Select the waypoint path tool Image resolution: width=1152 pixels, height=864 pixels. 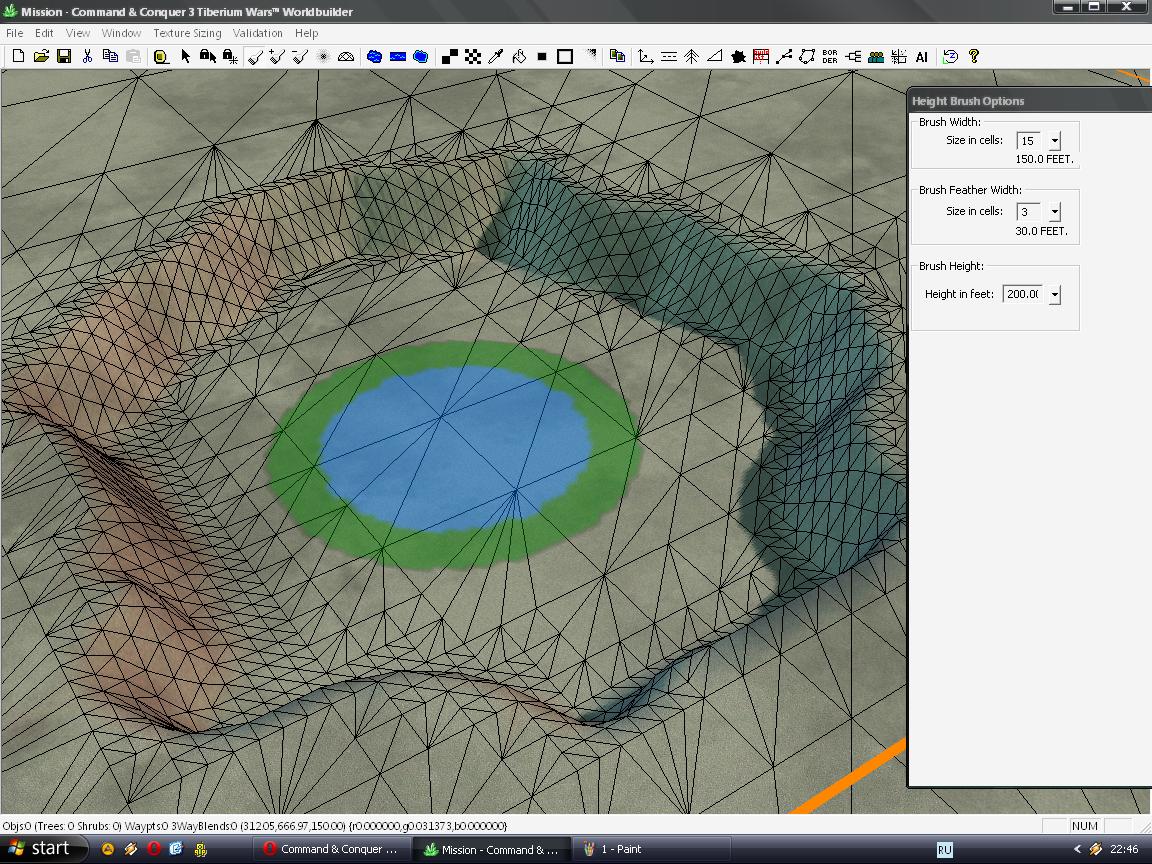pyautogui.click(x=784, y=57)
